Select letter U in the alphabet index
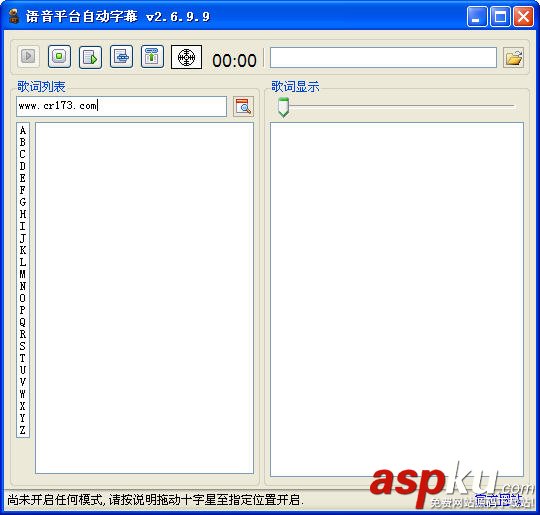 point(23,370)
